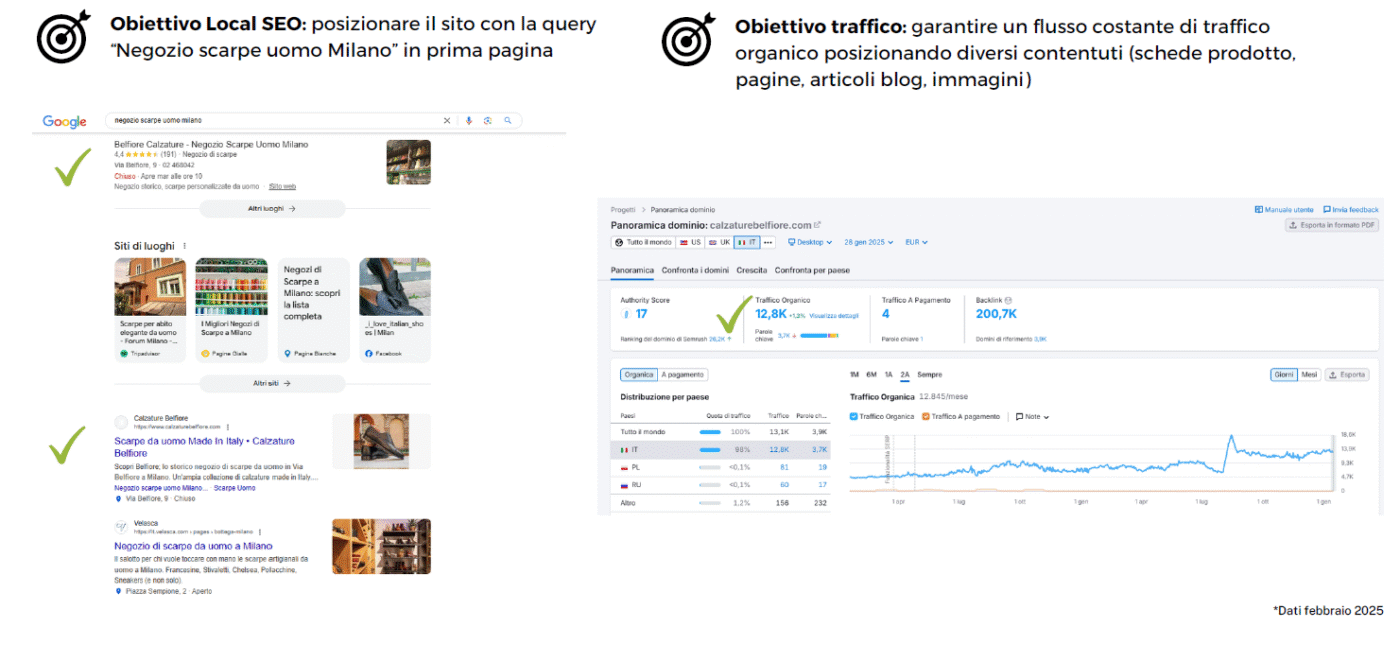
Task: Open the Facebook '_i_love_italian_shoes' card
Action: click(x=395, y=310)
